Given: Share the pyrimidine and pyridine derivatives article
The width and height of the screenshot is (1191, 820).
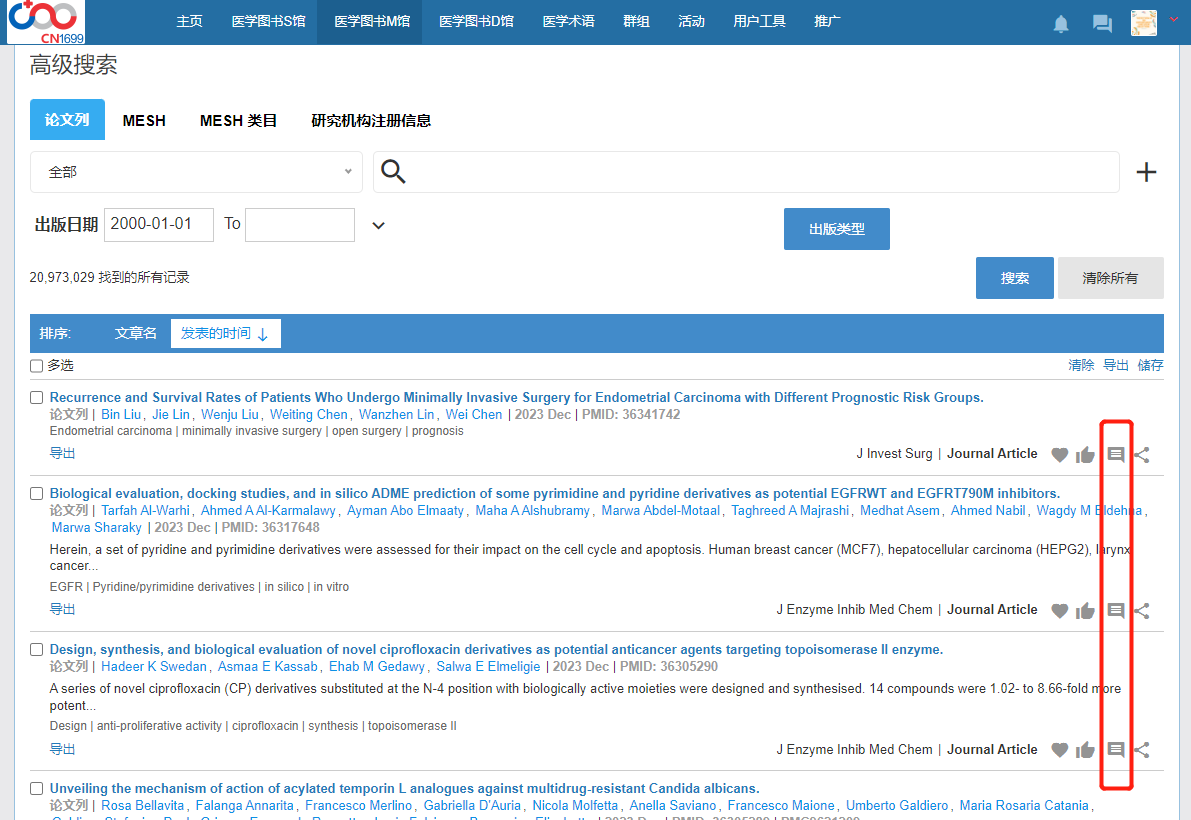Looking at the screenshot, I should [1142, 610].
